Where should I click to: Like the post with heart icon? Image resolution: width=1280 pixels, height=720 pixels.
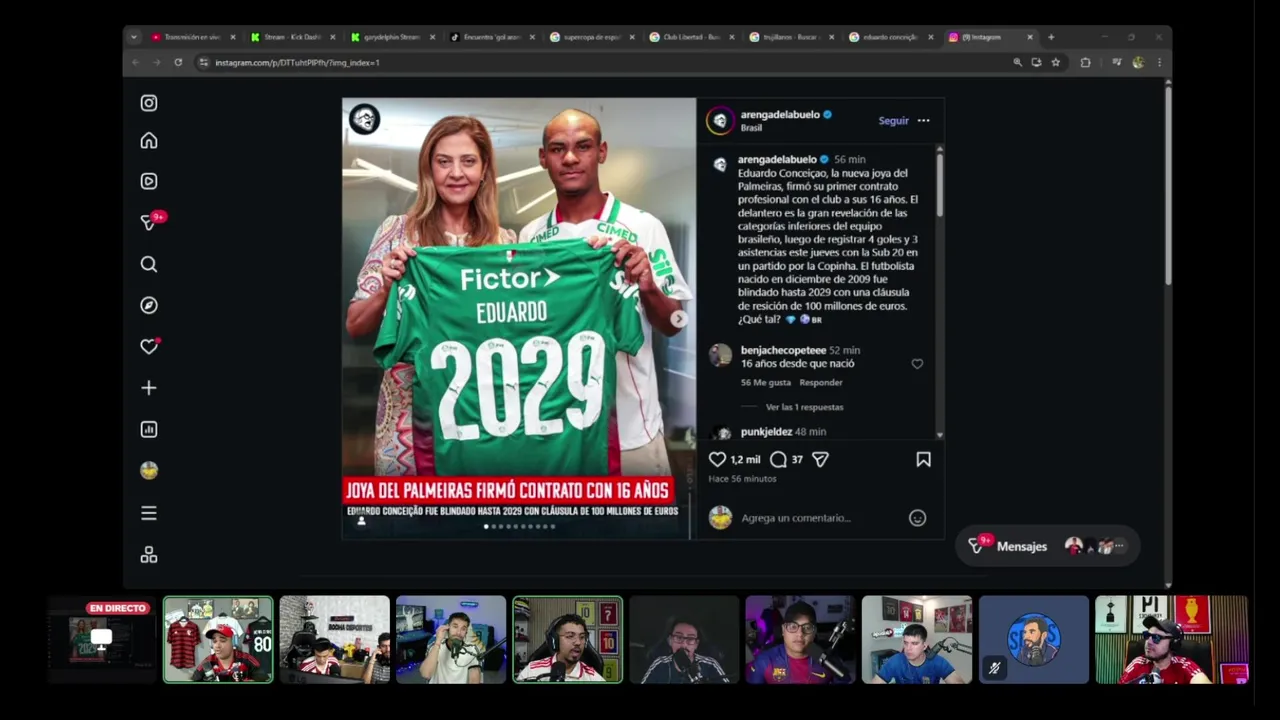(x=717, y=459)
